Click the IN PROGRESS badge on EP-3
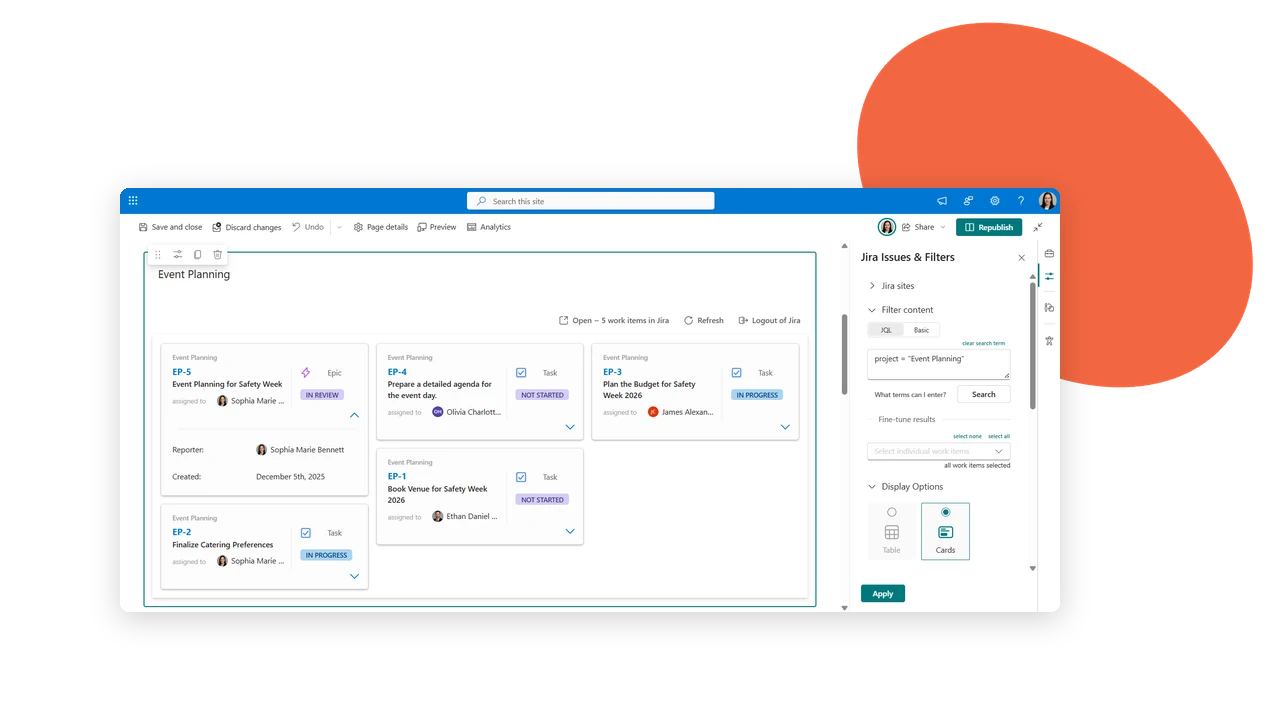This screenshot has width=1280, height=705. click(x=757, y=395)
